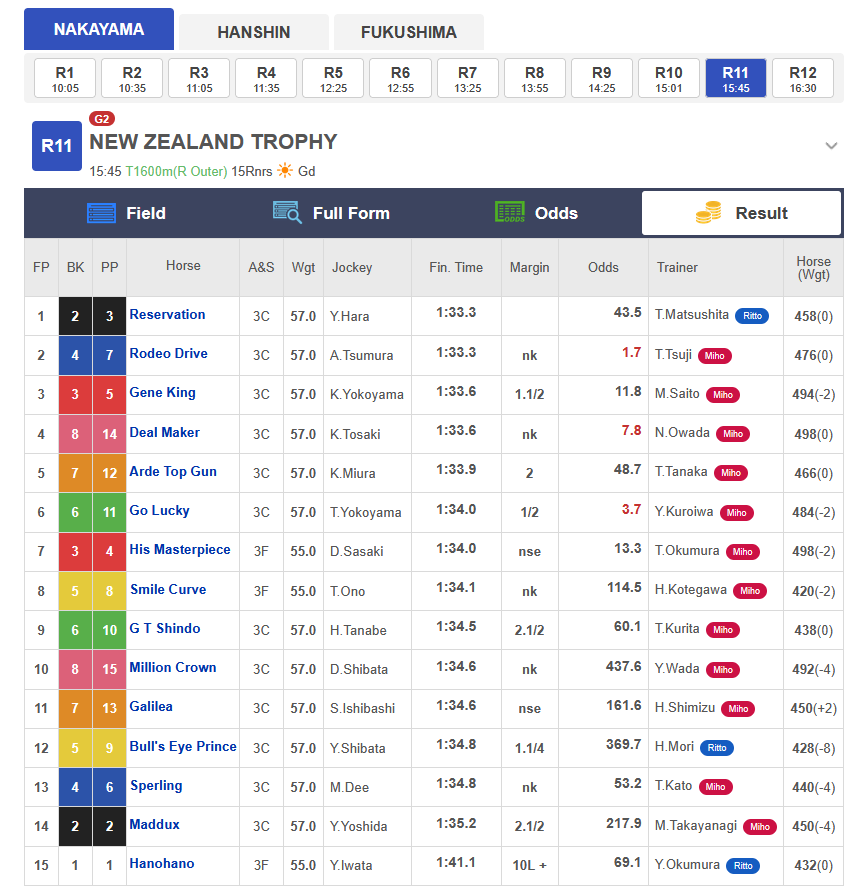Click the odds value 437.6

(x=623, y=667)
